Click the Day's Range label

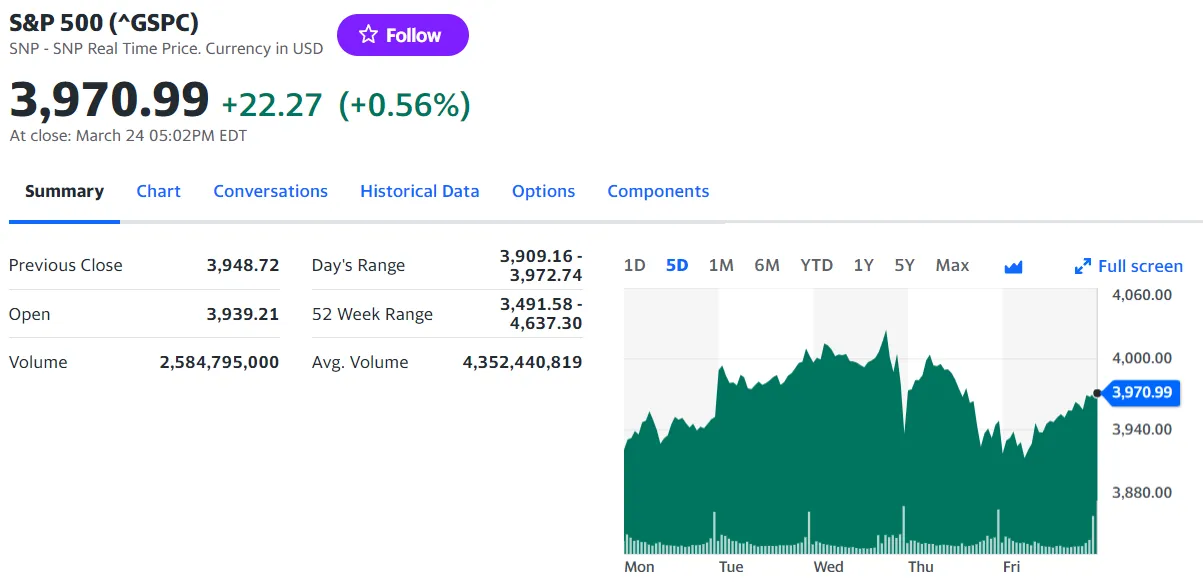[x=359, y=265]
